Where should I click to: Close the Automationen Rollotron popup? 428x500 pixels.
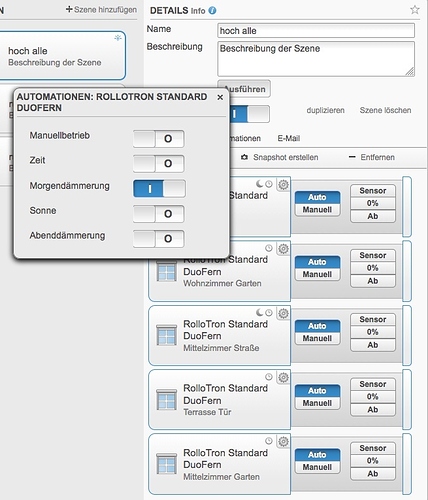[220, 97]
